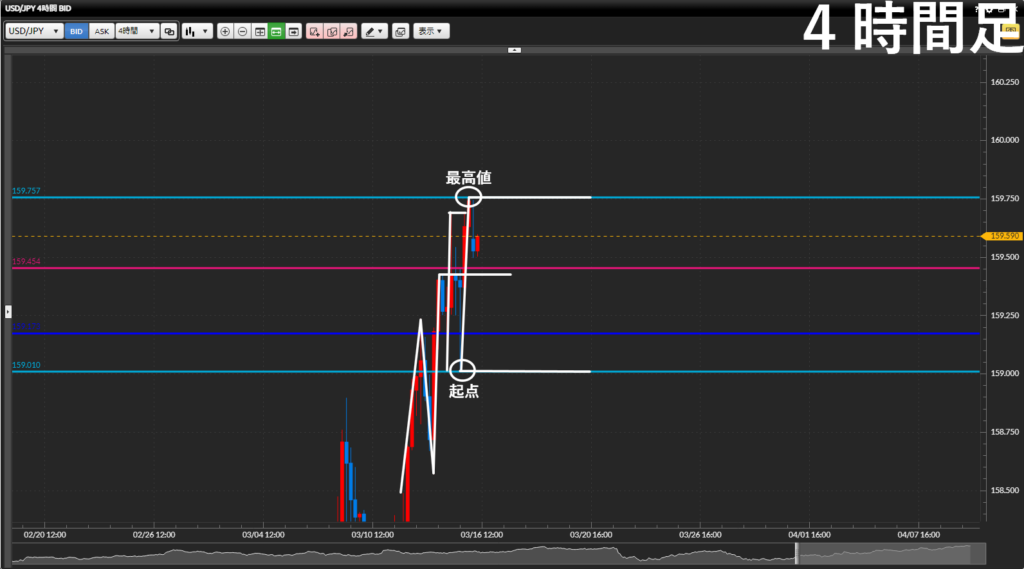The image size is (1024, 569).
Task: Open the USD/JPY currency pair dropdown
Action: coord(34,31)
